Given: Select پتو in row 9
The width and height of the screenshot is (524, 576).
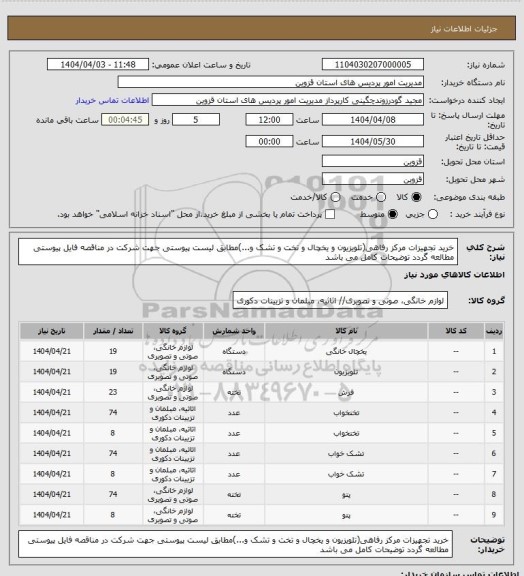Looking at the screenshot, I should pos(346,515).
